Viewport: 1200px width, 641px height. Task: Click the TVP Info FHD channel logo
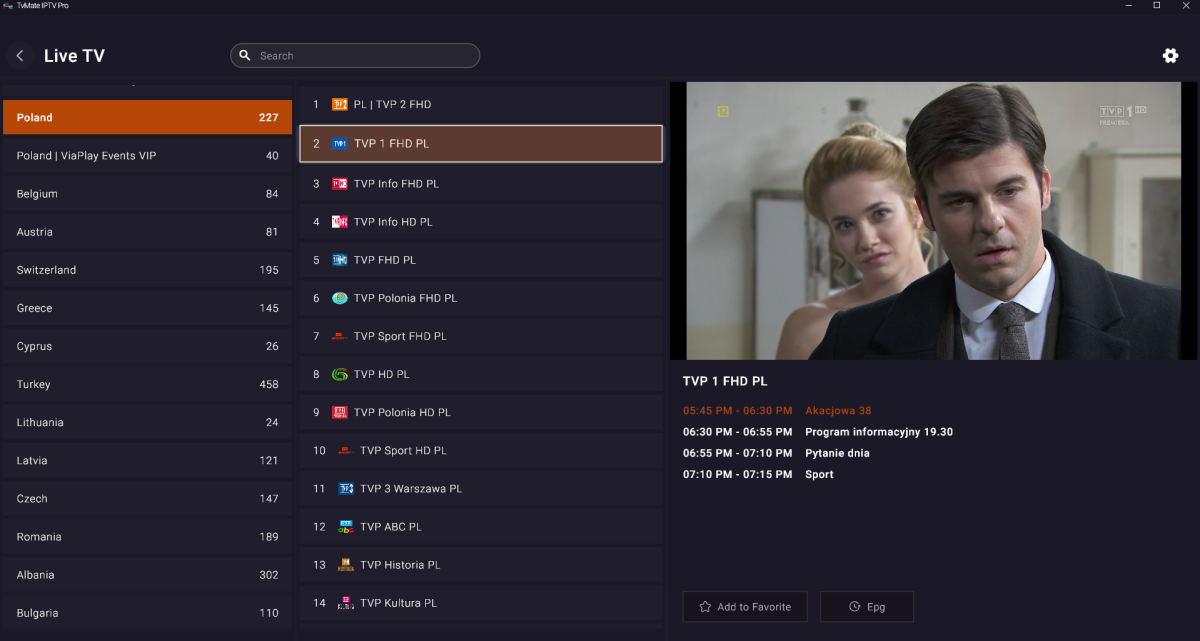(340, 184)
